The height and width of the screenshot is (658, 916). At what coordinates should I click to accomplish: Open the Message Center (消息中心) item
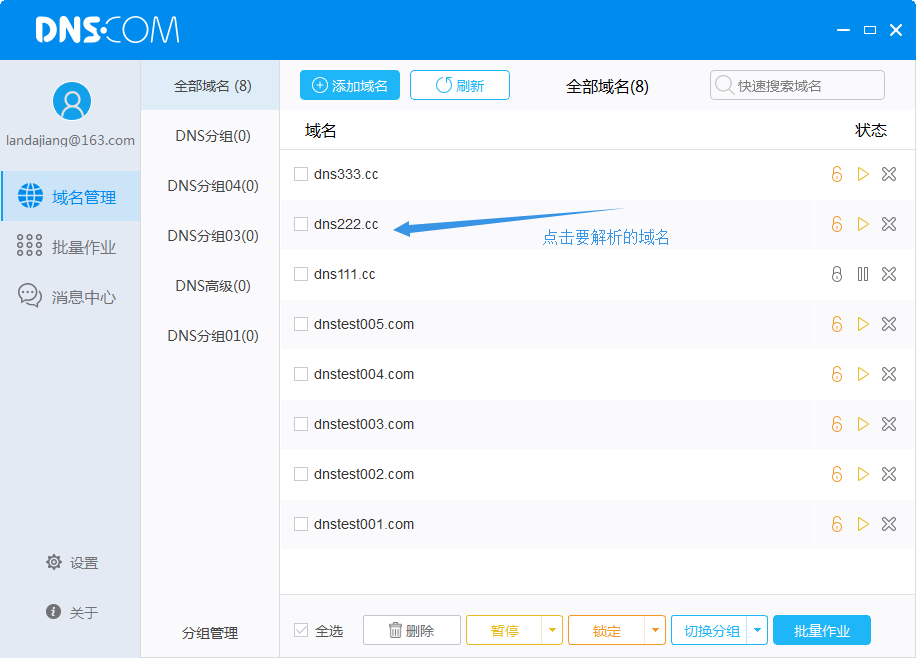(x=70, y=297)
